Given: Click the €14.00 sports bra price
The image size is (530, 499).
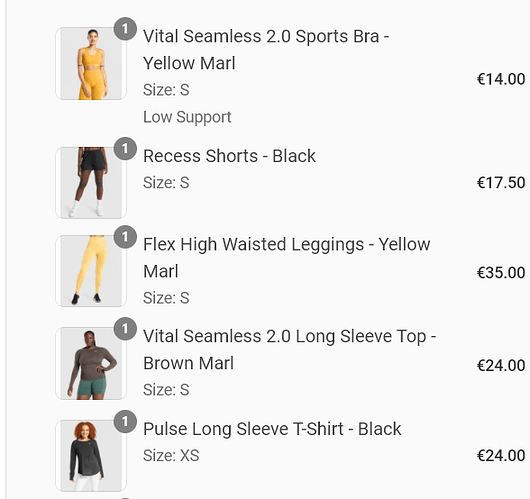Looking at the screenshot, I should pyautogui.click(x=501, y=79).
